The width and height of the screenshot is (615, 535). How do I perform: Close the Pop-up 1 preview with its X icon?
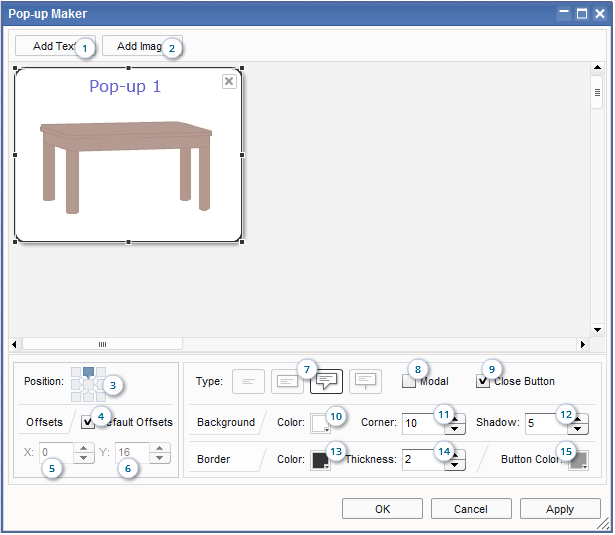click(229, 82)
